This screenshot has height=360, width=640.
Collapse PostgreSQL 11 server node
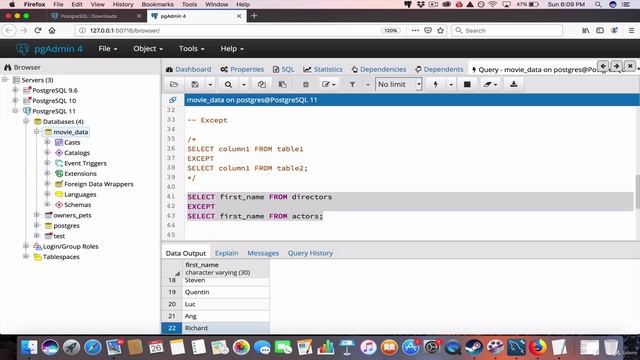[x=16, y=111]
